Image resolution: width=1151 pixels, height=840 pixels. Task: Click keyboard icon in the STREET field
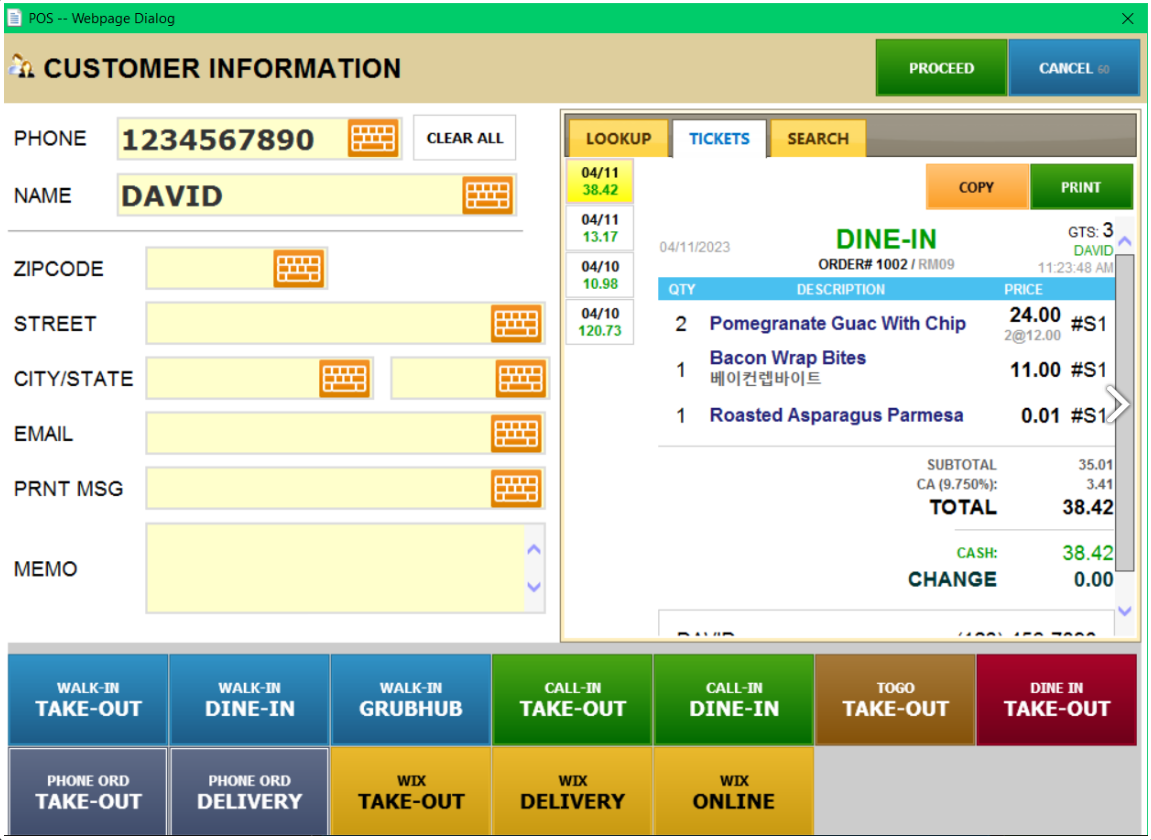pos(516,324)
